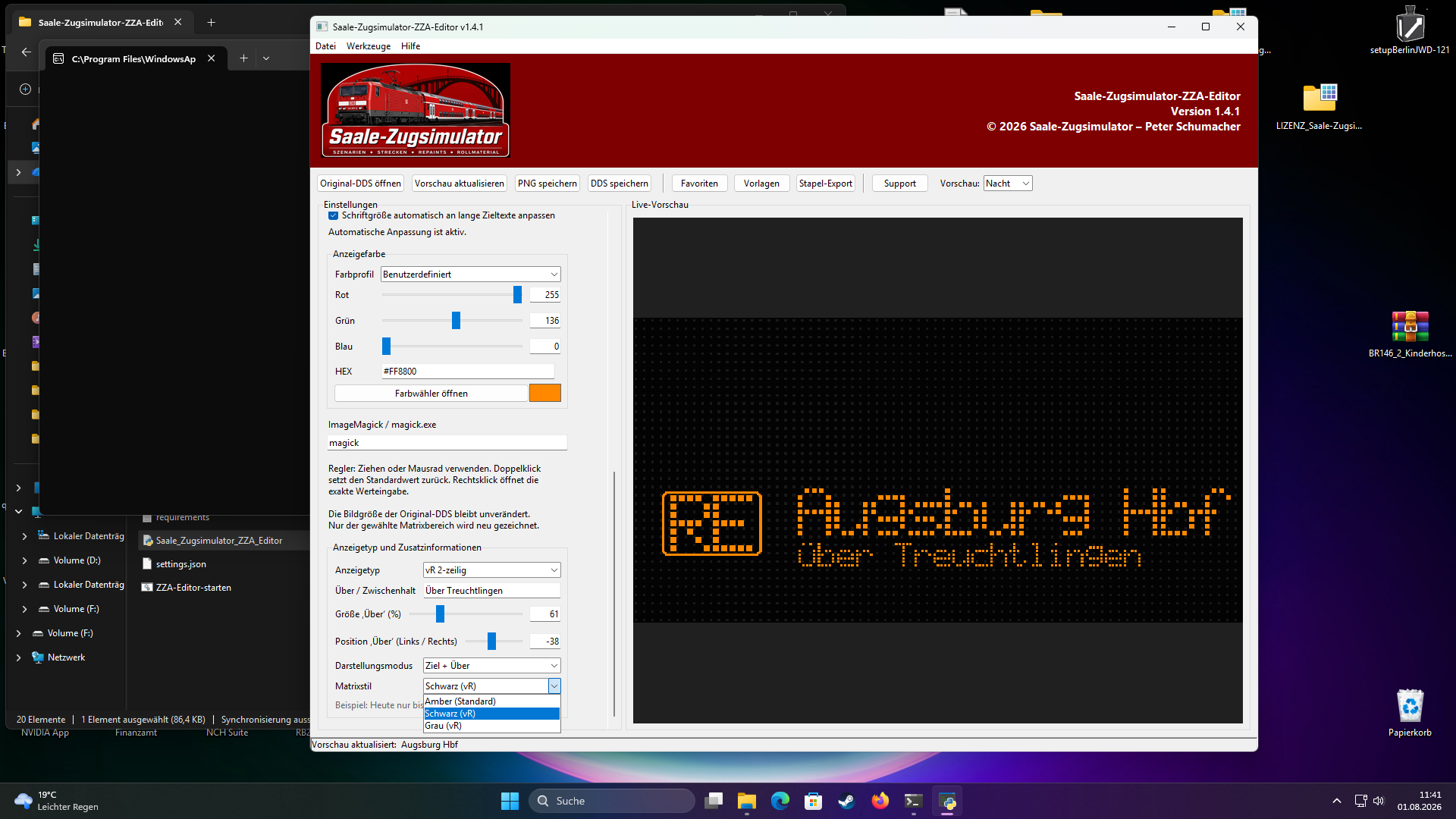Show hidden tray icons chevron
The width and height of the screenshot is (1456, 819).
1337,801
